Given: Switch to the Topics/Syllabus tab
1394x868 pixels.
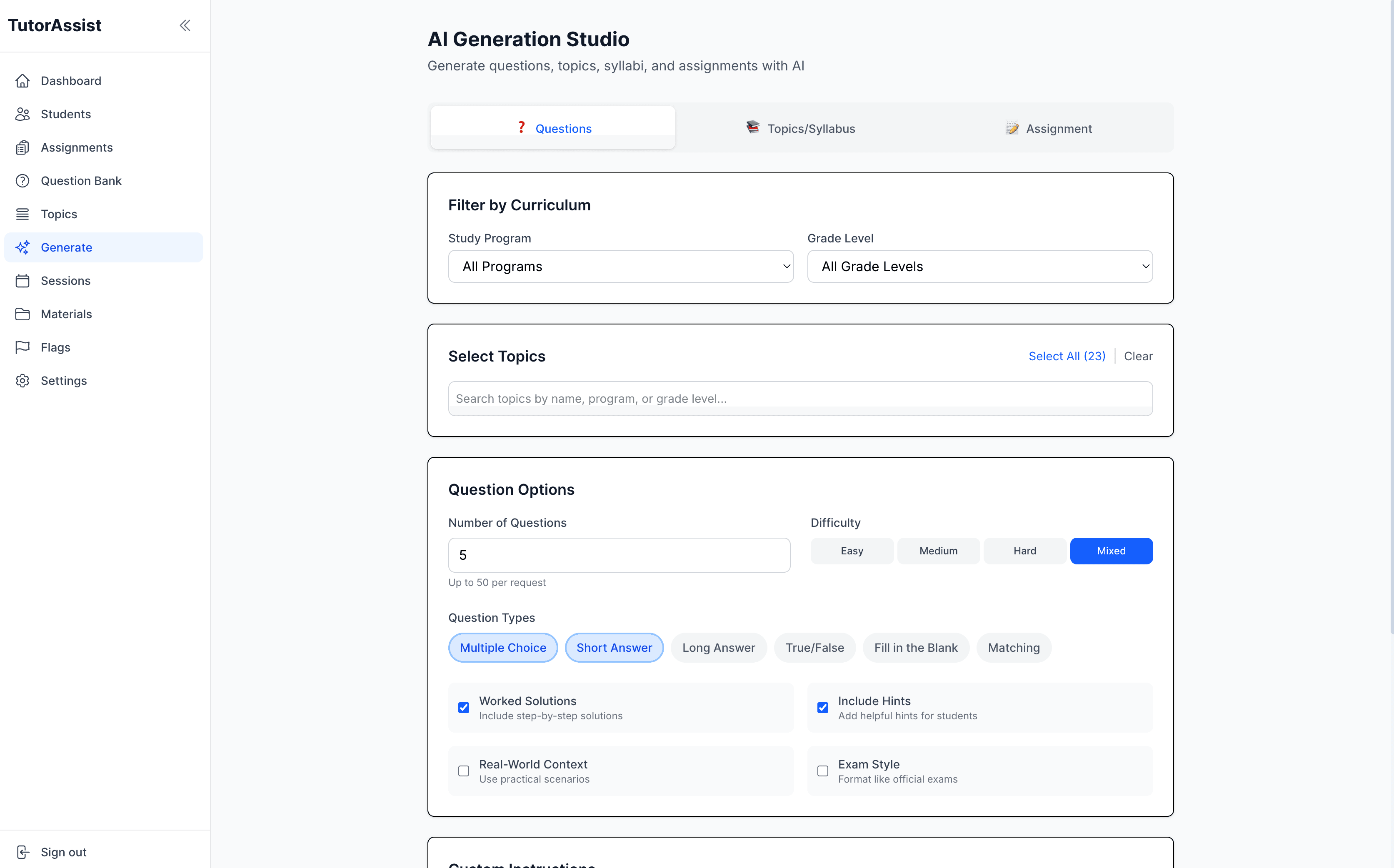Looking at the screenshot, I should [x=800, y=128].
